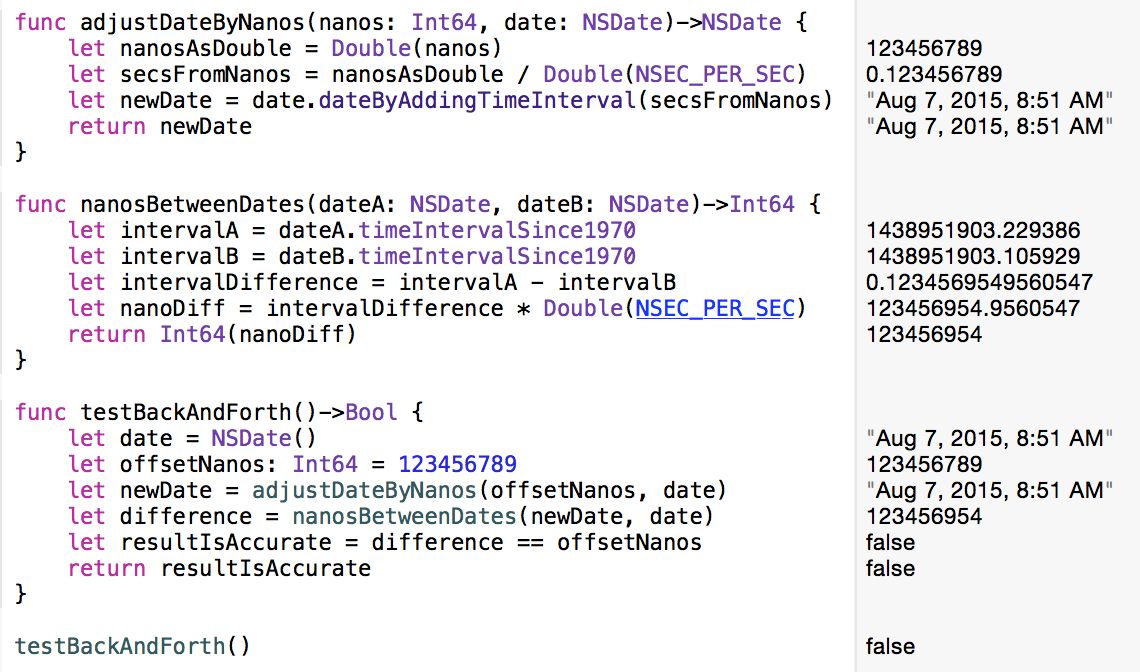1140x672 pixels.
Task: Click the underlined NSEC_PER_SEC link in nanoDiff line
Action: pos(715,309)
